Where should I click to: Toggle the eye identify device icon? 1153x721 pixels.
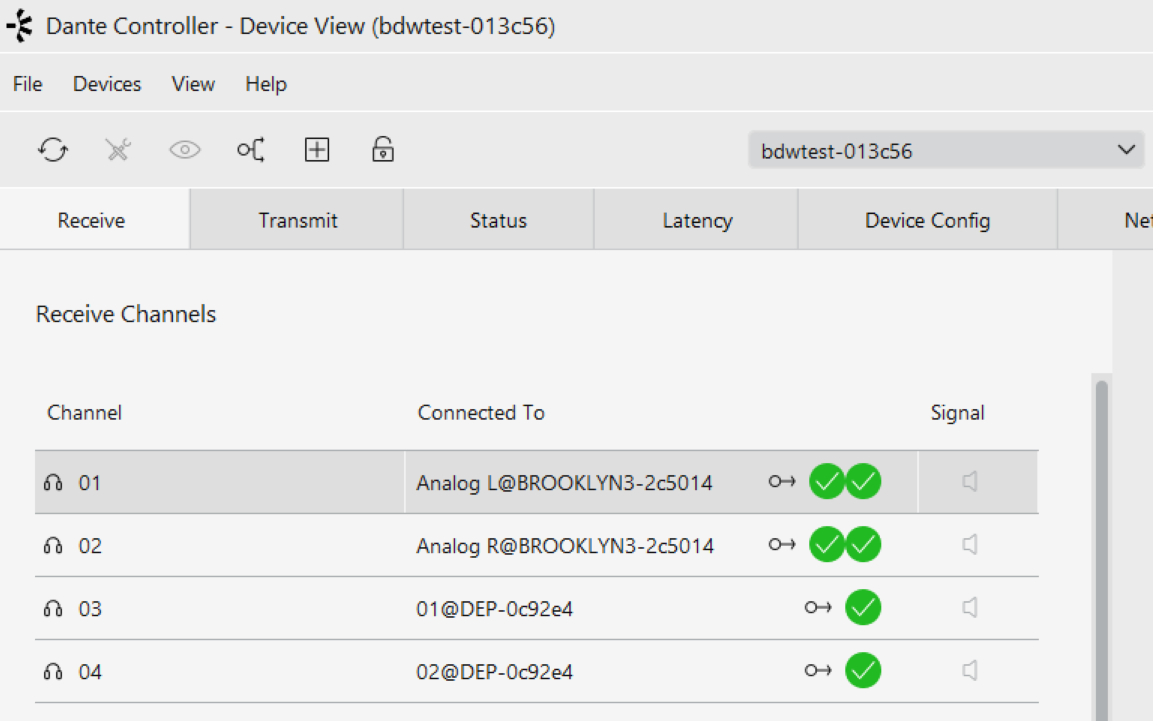[x=185, y=150]
